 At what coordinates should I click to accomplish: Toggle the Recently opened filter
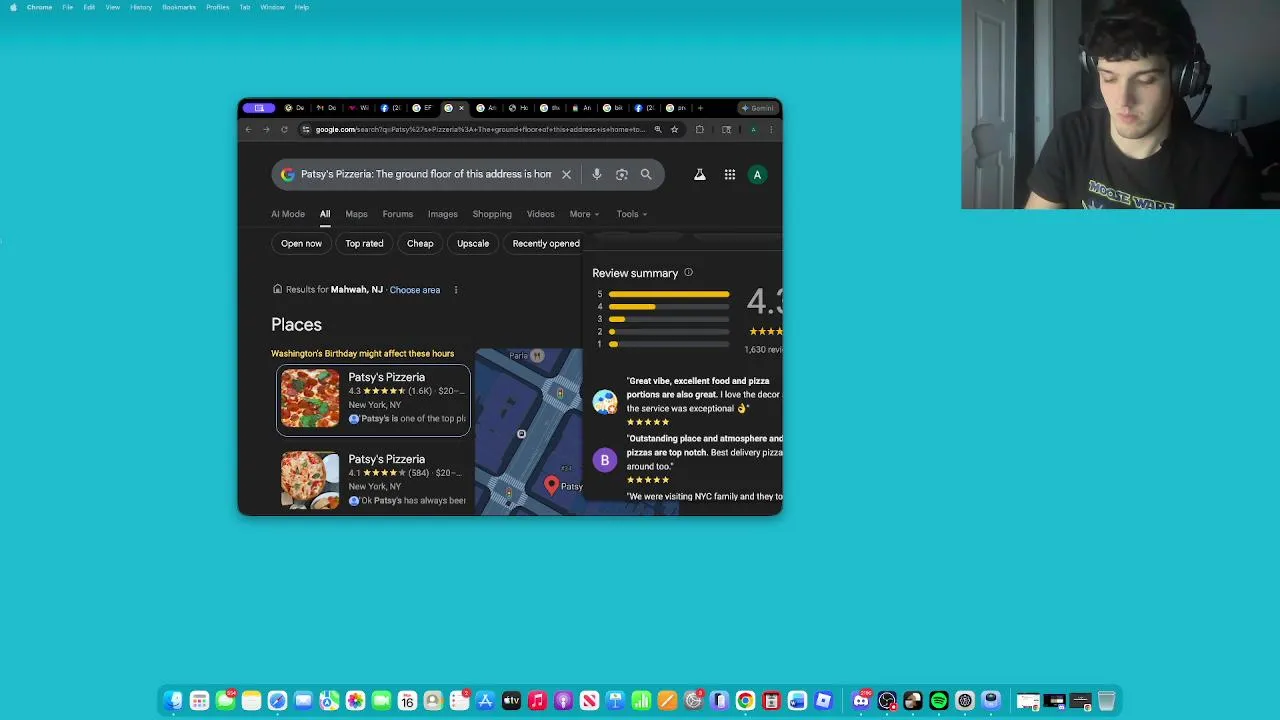(x=546, y=243)
